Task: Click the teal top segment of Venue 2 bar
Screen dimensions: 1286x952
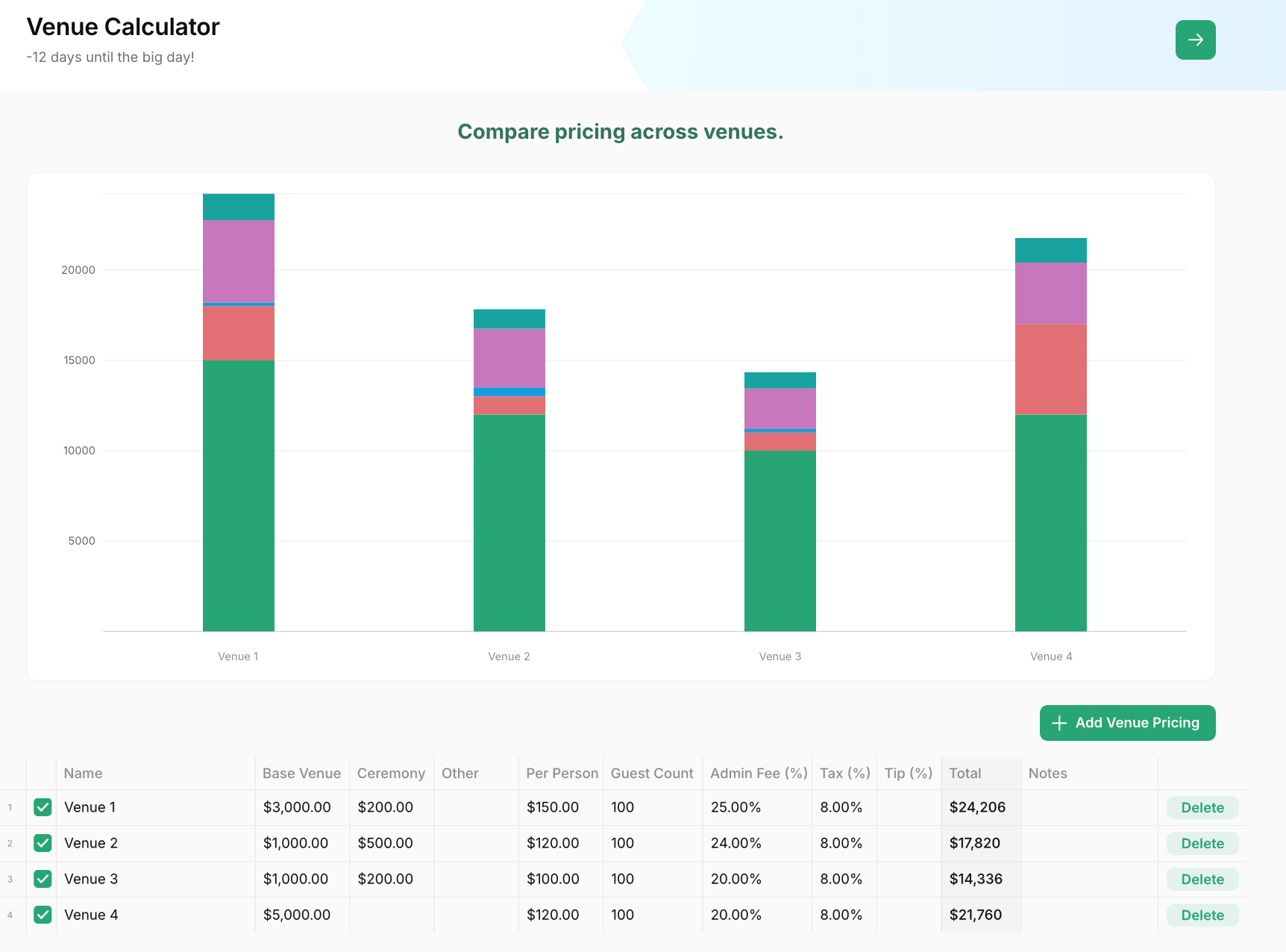Action: coord(509,319)
